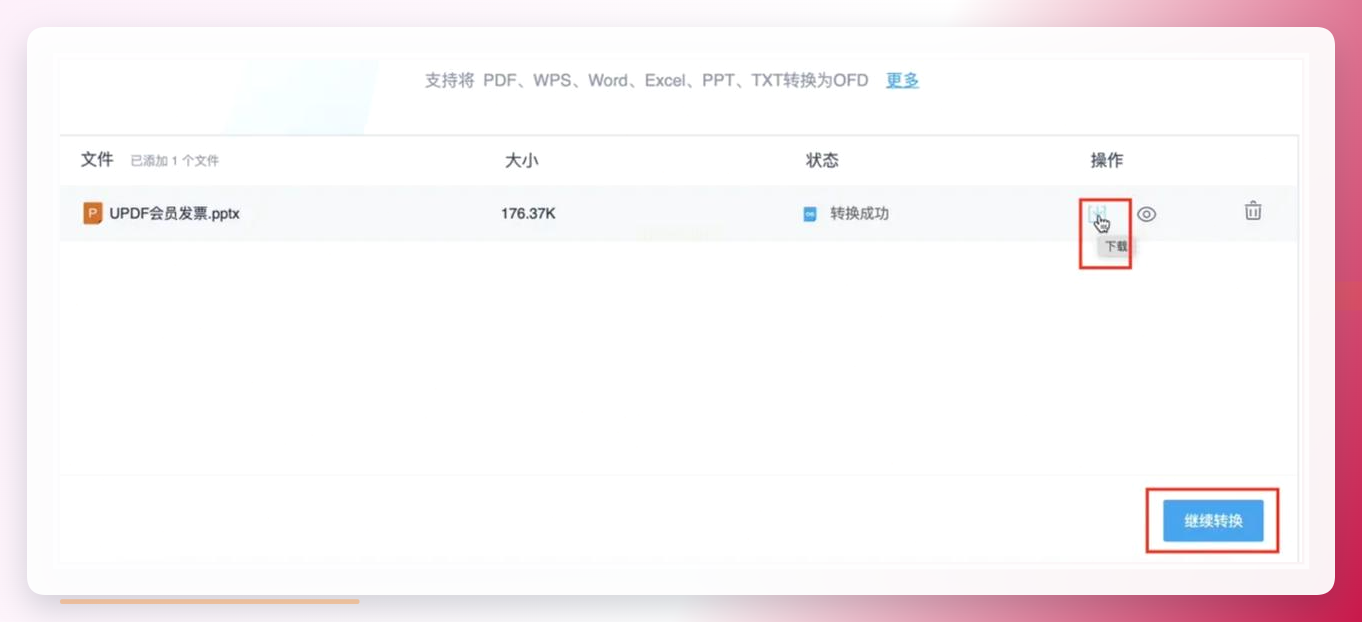The width and height of the screenshot is (1362, 622).
Task: Click the 转换成功 status text
Action: (x=859, y=213)
